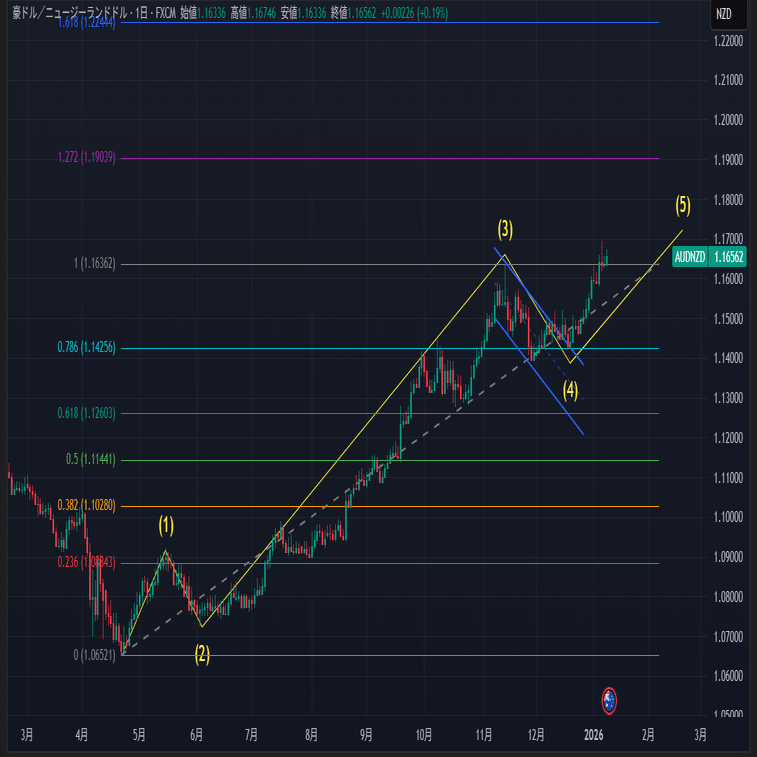The width and height of the screenshot is (757, 757).
Task: Click the 1.22000 price scale value
Action: (x=728, y=41)
